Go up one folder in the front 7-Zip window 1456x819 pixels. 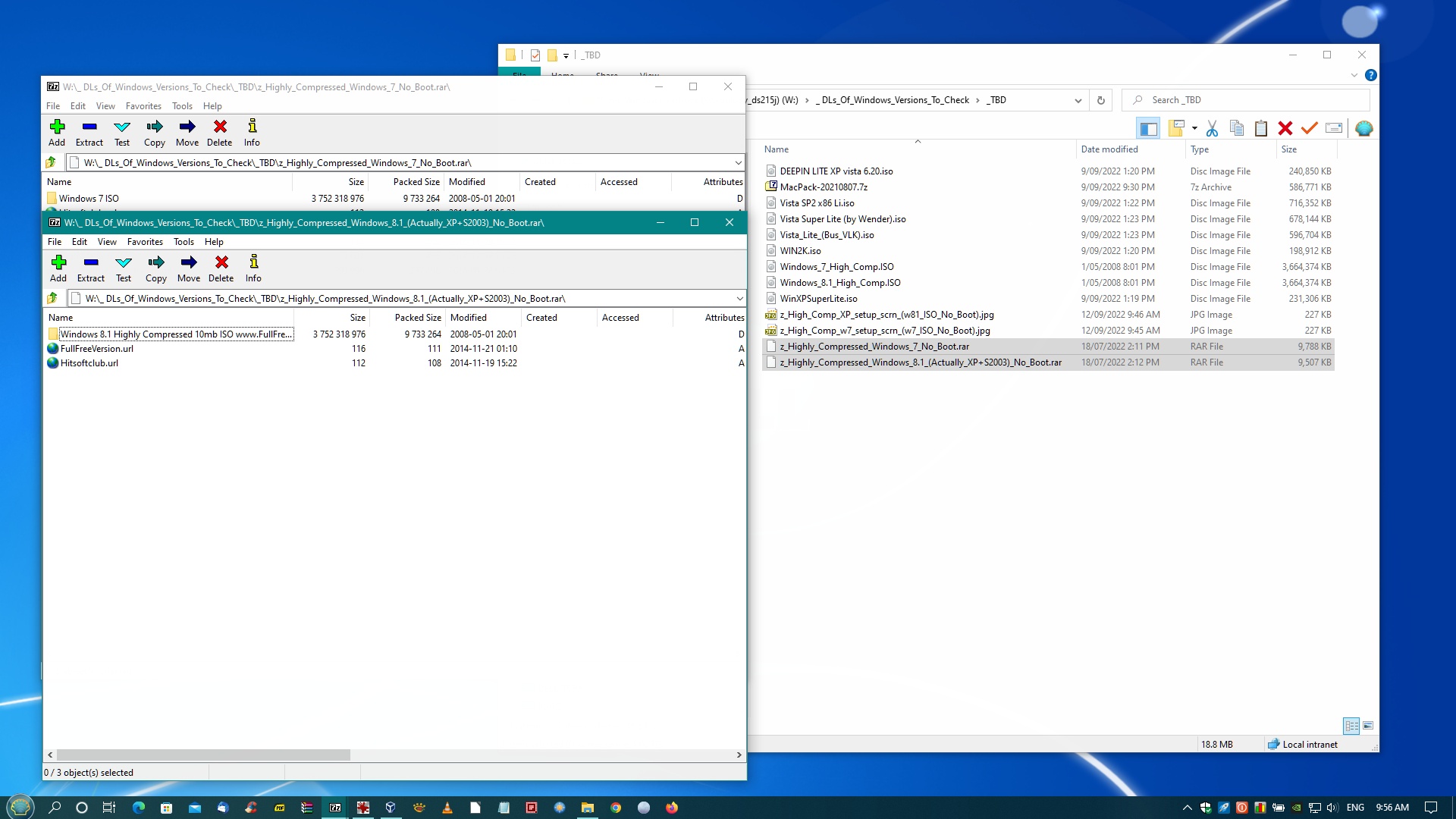tap(52, 298)
